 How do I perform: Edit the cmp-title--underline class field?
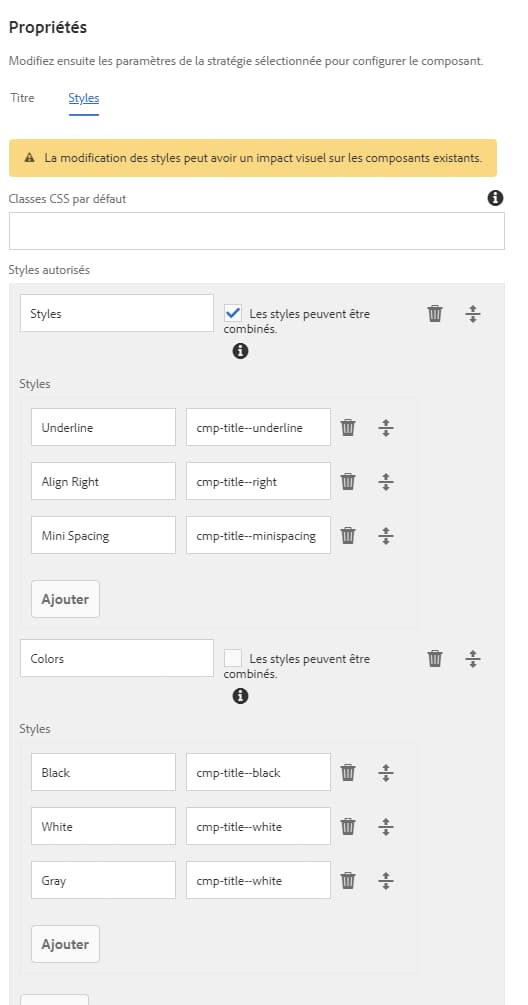click(x=258, y=427)
